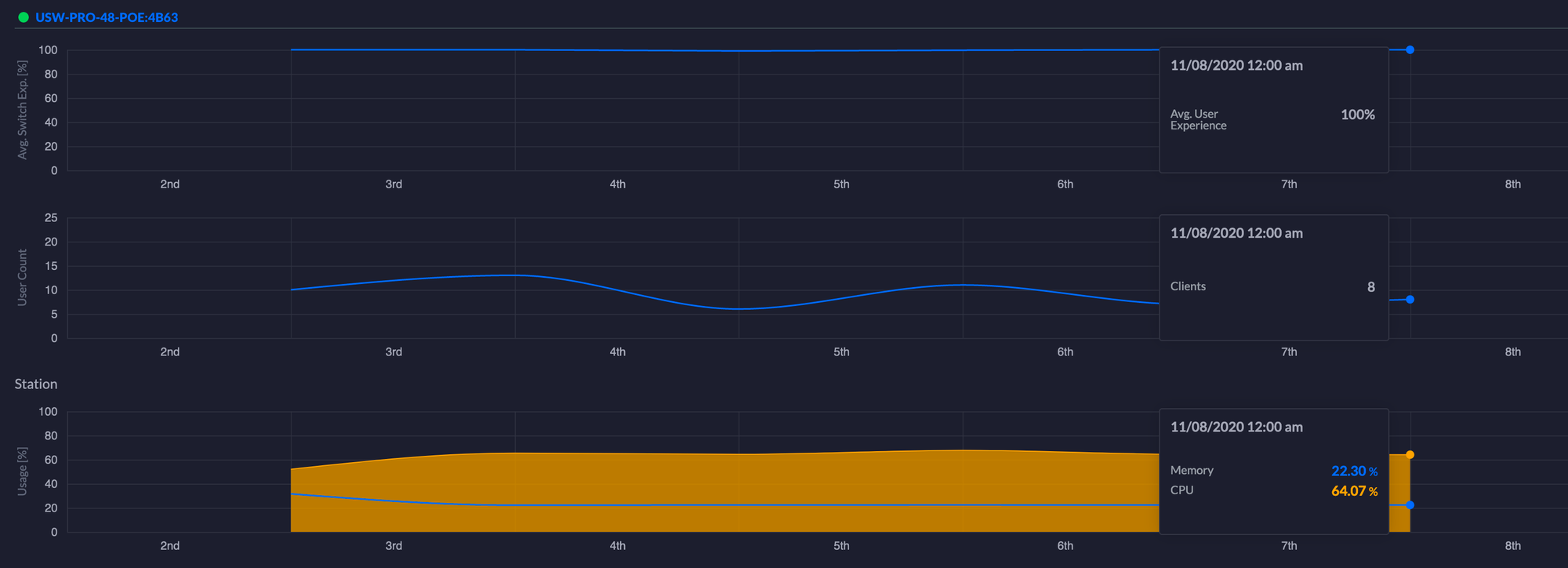This screenshot has width=1568, height=568.
Task: Click the Clients label in the tooltip
Action: [1188, 286]
